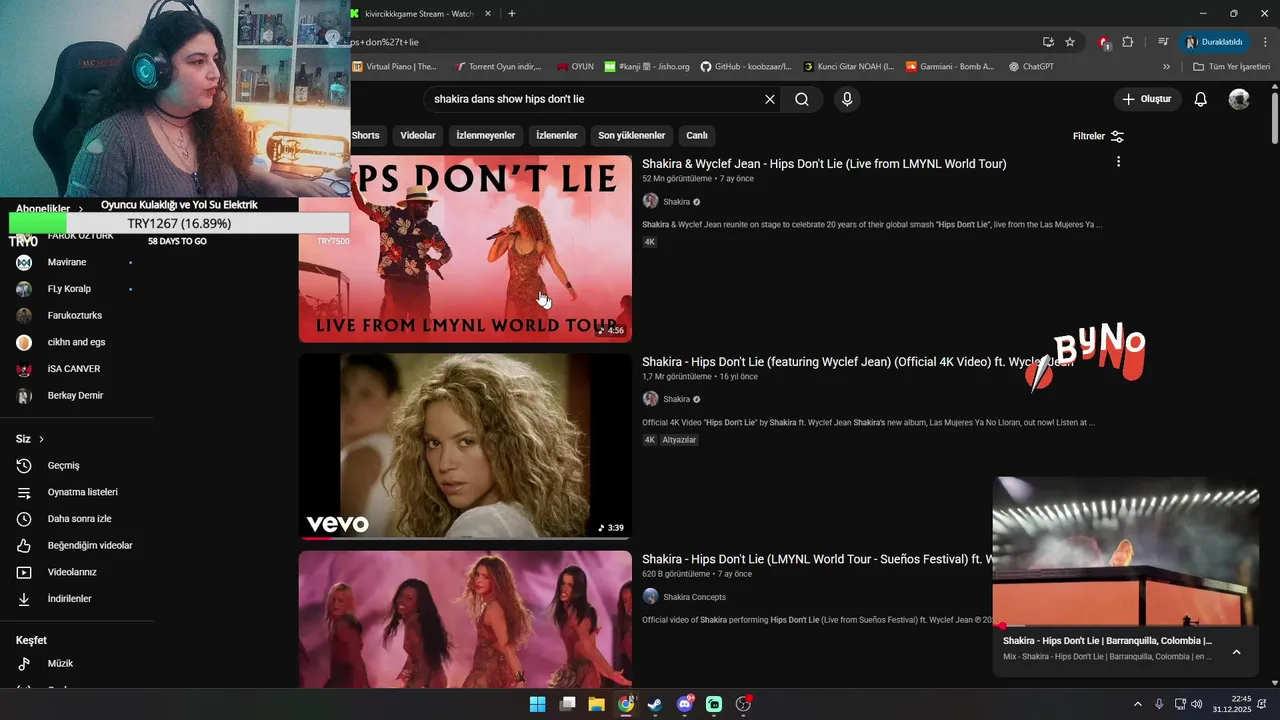This screenshot has width=1280, height=720.
Task: Open the Virtual Piano bookmark
Action: pyautogui.click(x=395, y=67)
